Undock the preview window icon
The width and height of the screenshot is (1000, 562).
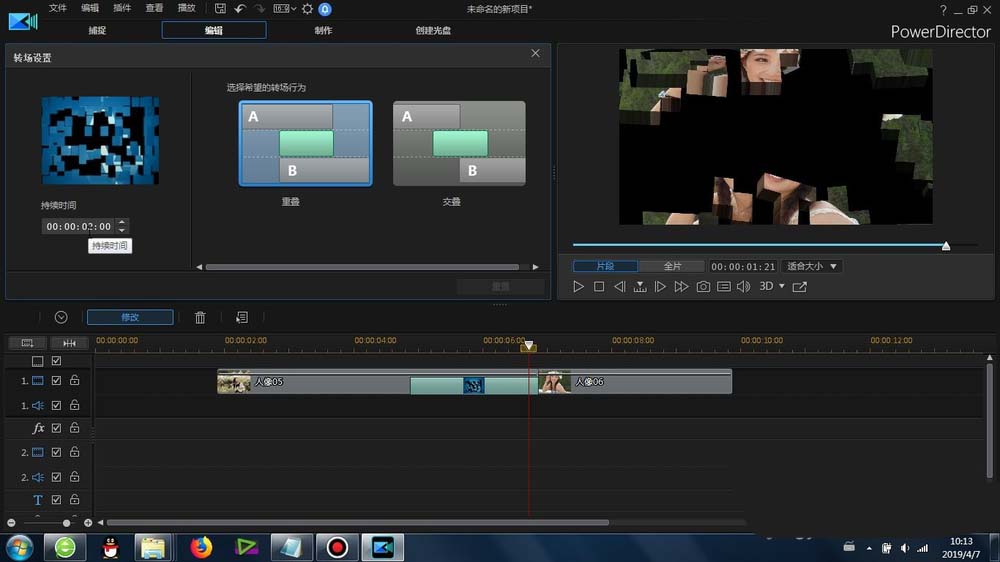point(799,287)
